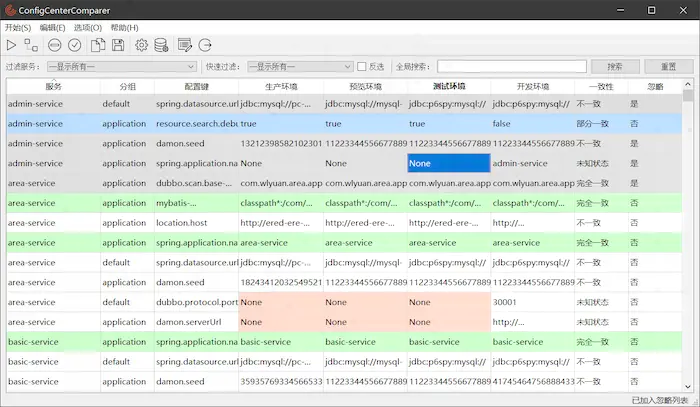Click the 预览环境 column header

point(365,87)
